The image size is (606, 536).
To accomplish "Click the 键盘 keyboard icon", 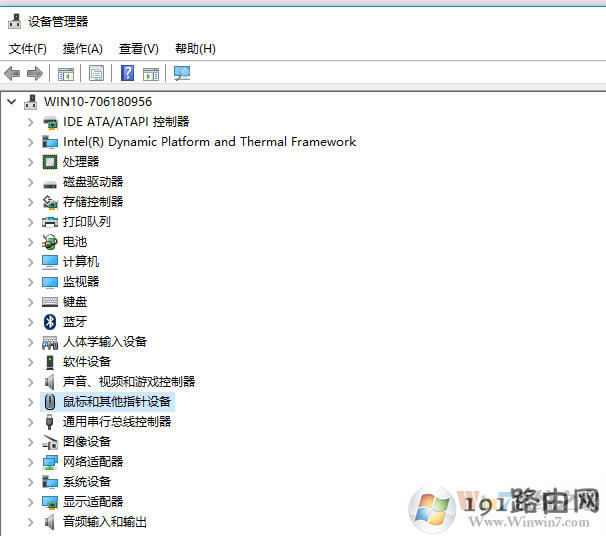I will point(50,302).
